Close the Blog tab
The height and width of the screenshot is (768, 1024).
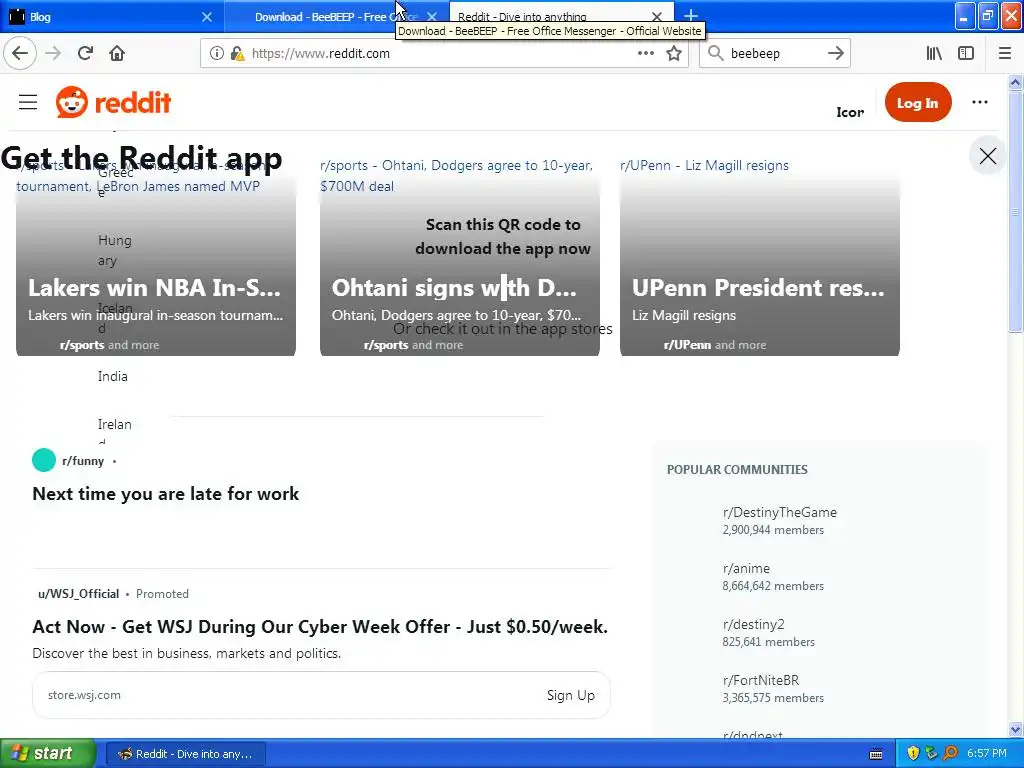pyautogui.click(x=206, y=16)
